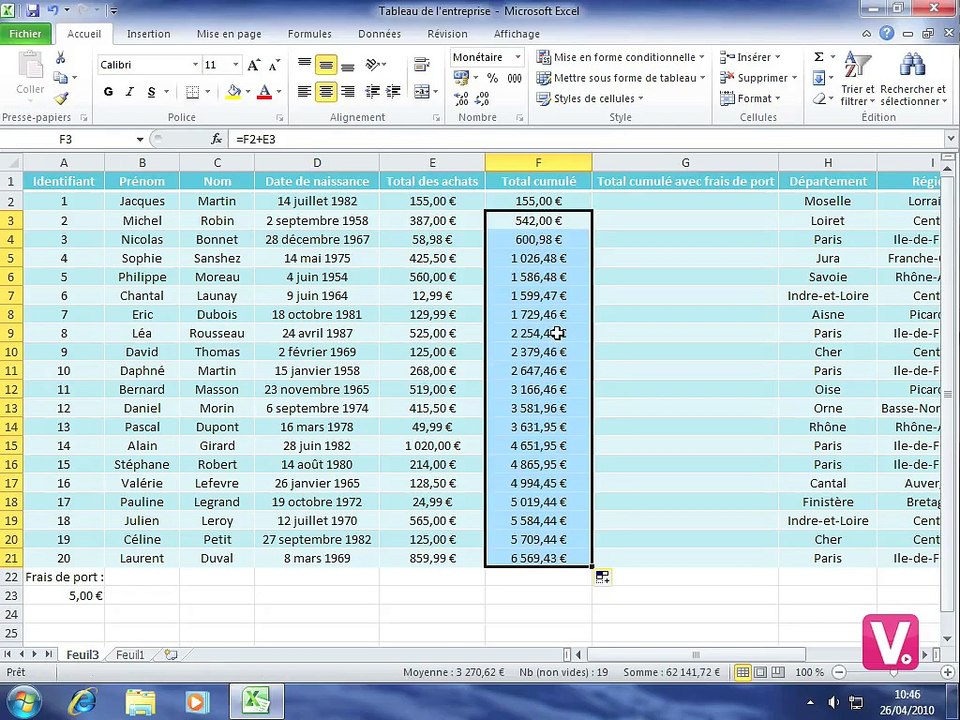The image size is (960, 720).
Task: Click the merge and center icon
Action: [x=422, y=92]
